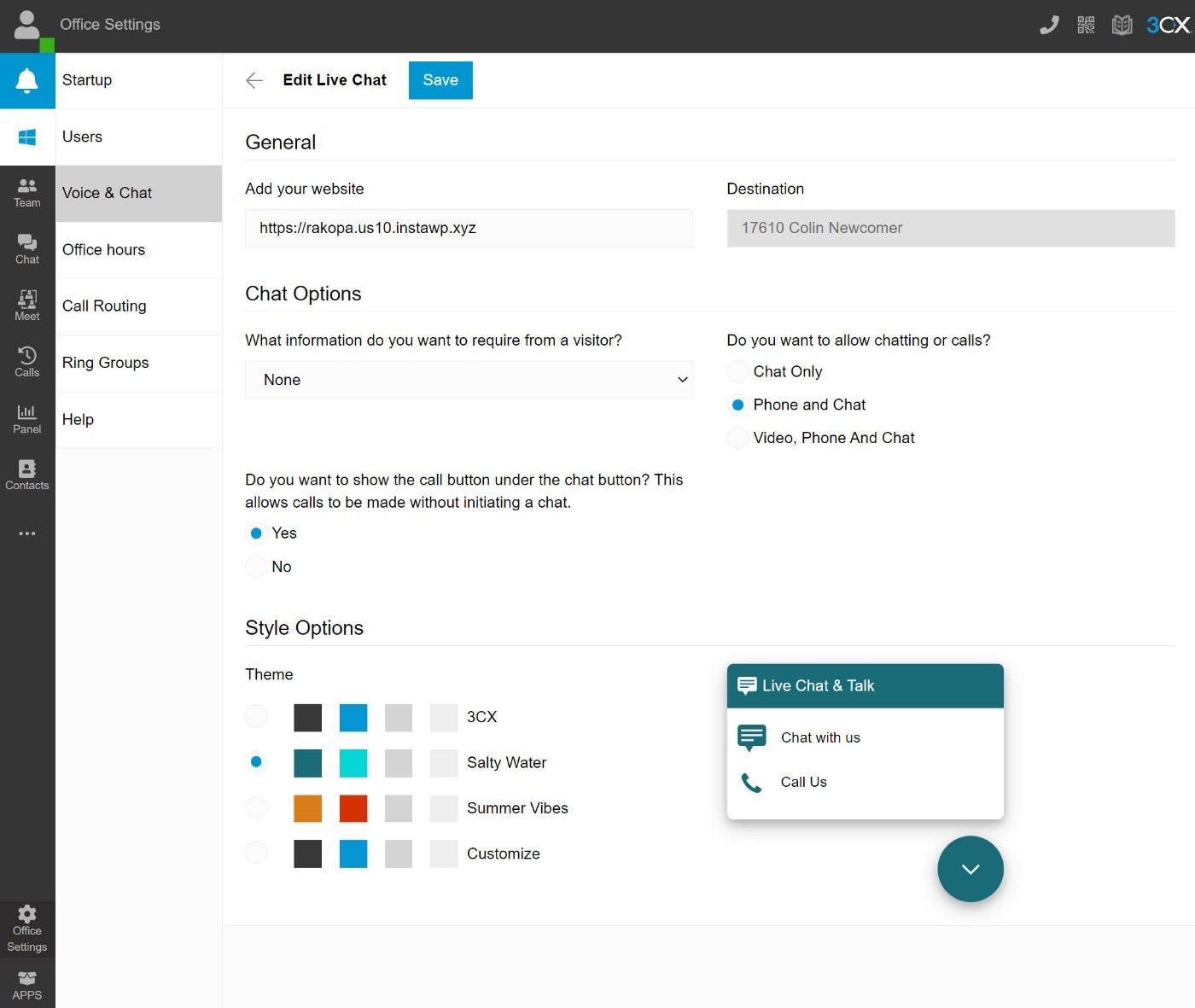The image size is (1195, 1008).
Task: Open Contacts in the sidebar
Action: point(27,475)
